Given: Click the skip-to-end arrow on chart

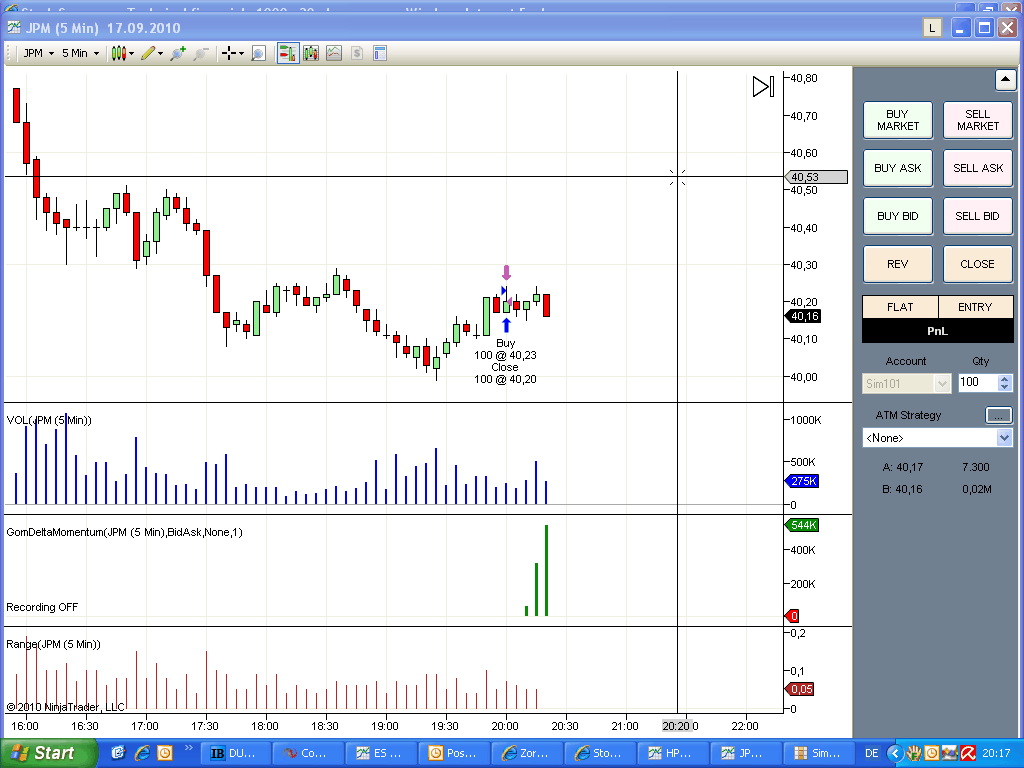Looking at the screenshot, I should click(763, 86).
